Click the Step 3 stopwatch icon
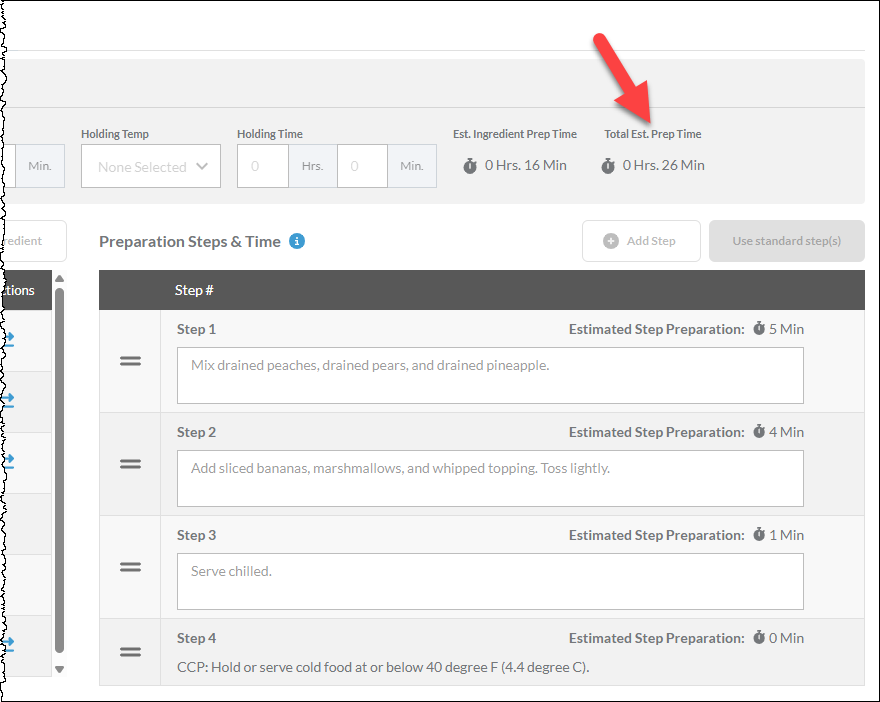The height and width of the screenshot is (702, 880). tap(759, 534)
